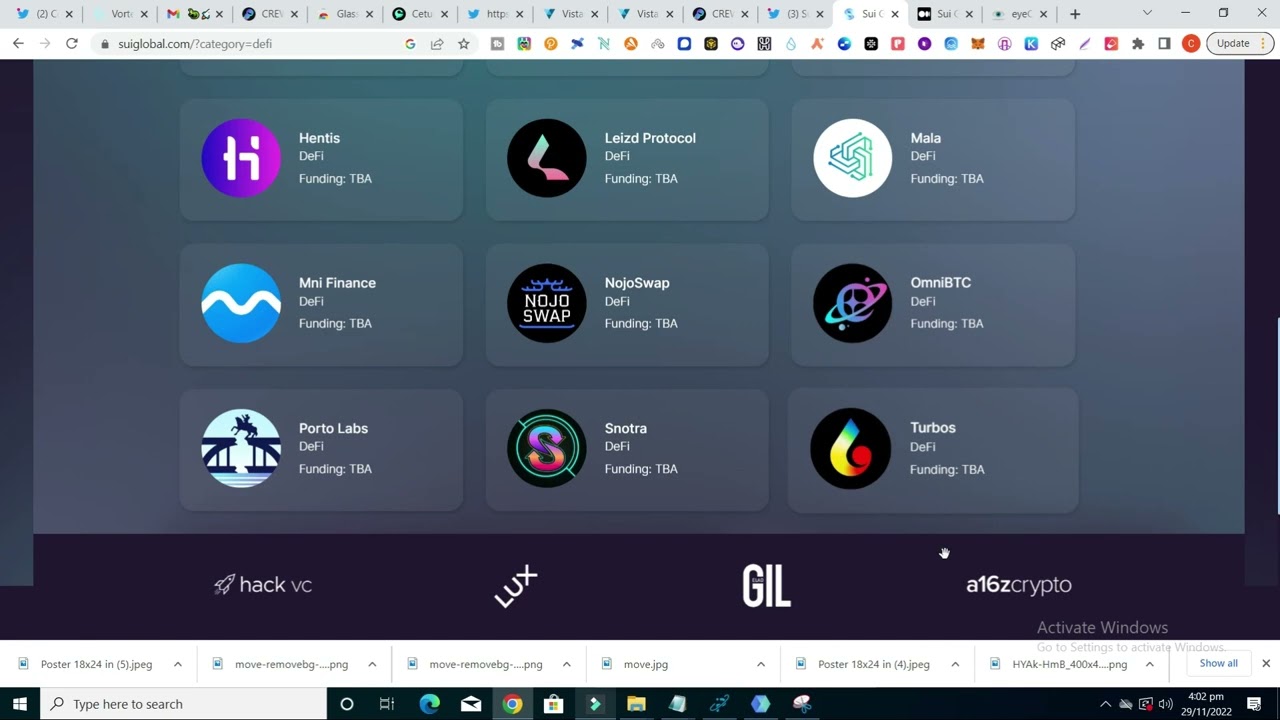
Task: Expand options for the move.jpg download
Action: [x=760, y=664]
